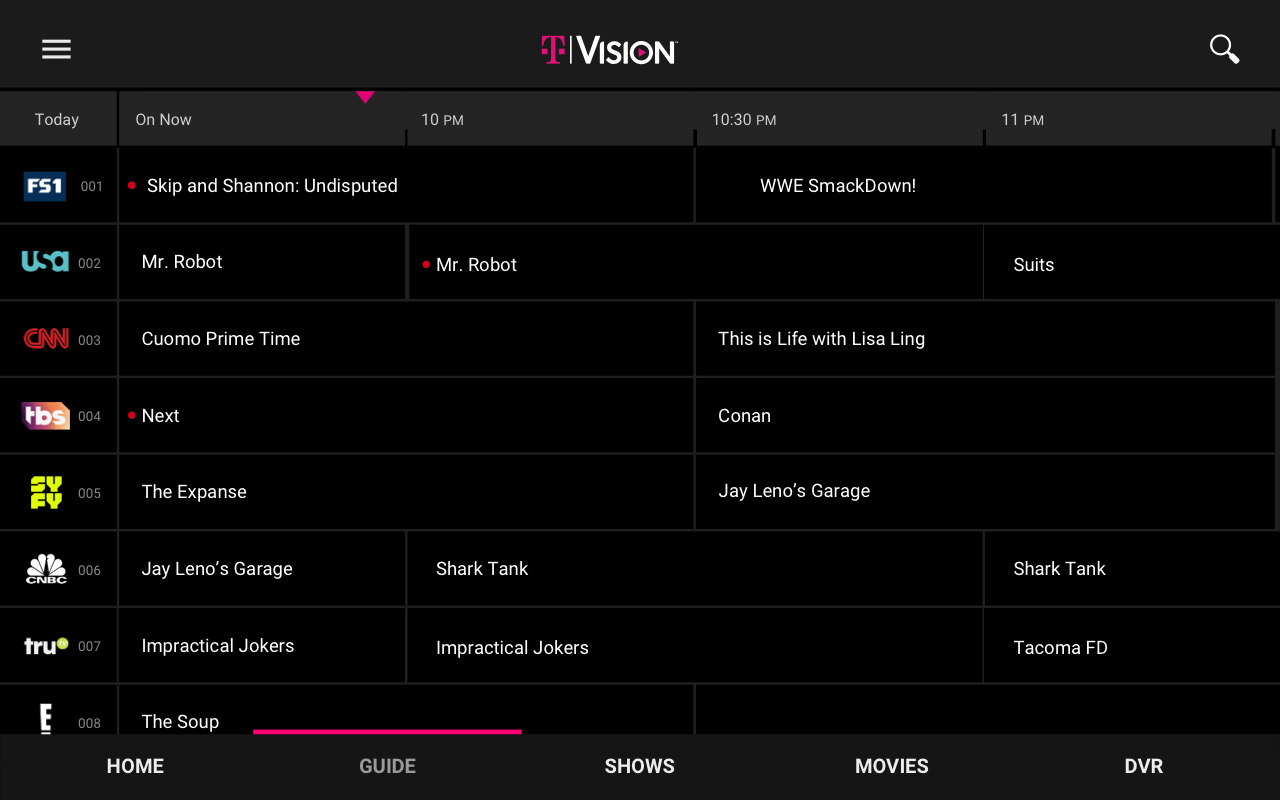
Task: Select the 10 PM time header
Action: [x=442, y=120]
